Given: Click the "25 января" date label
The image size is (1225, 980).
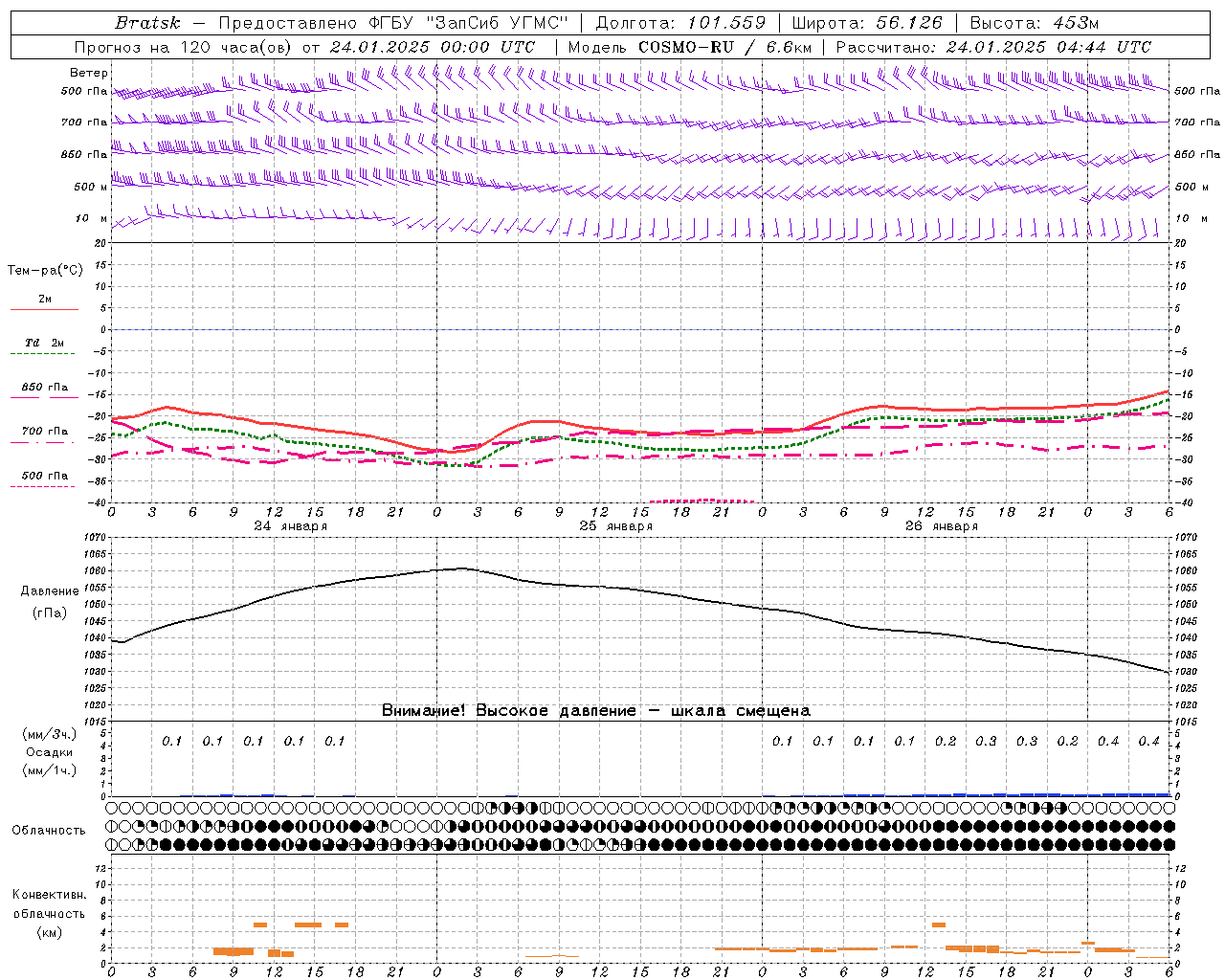Looking at the screenshot, I should click(x=615, y=526).
